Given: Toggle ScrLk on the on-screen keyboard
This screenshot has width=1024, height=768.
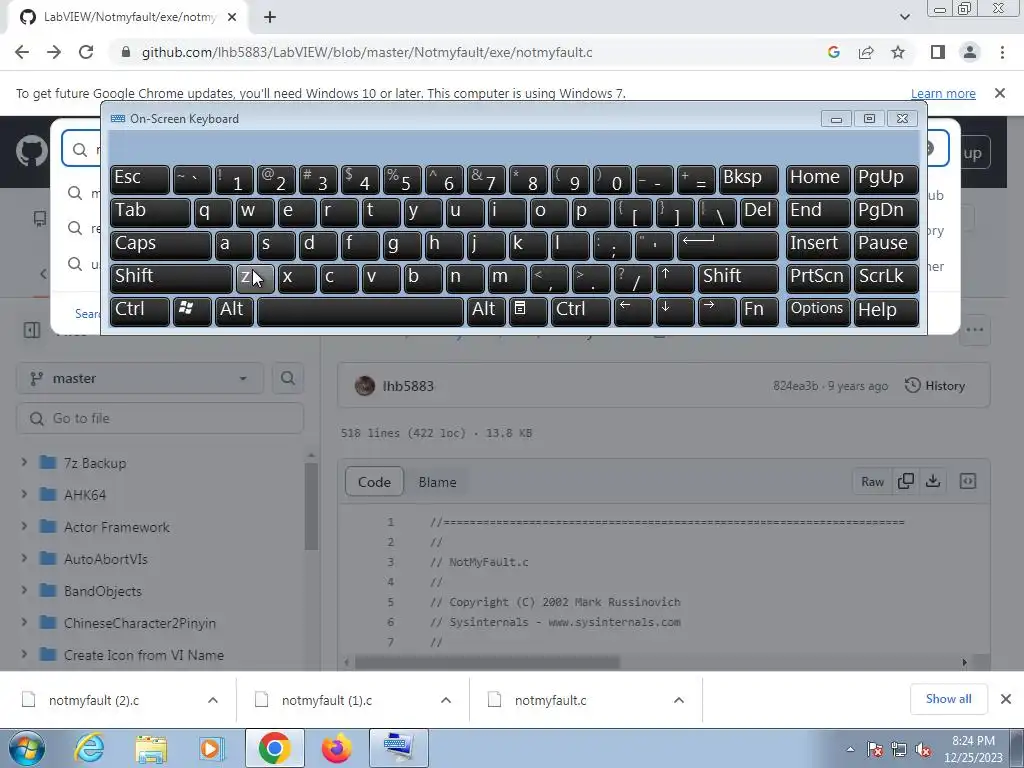Looking at the screenshot, I should click(x=886, y=278).
